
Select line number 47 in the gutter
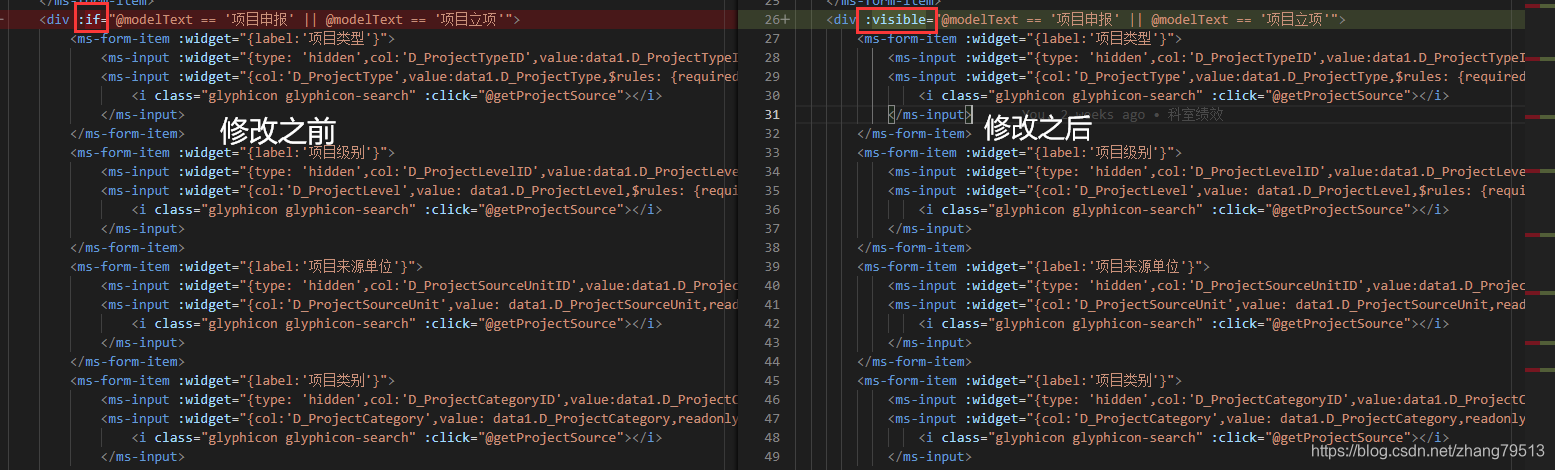point(771,418)
